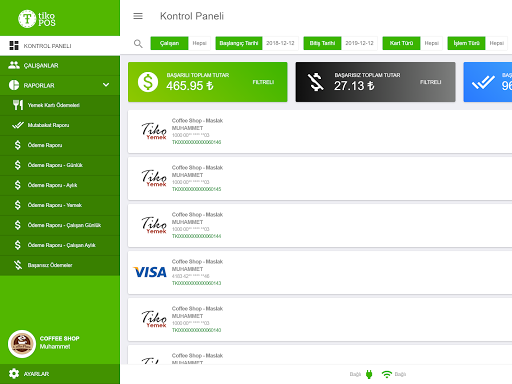Open Başarısız Ödemeler report

point(60,265)
